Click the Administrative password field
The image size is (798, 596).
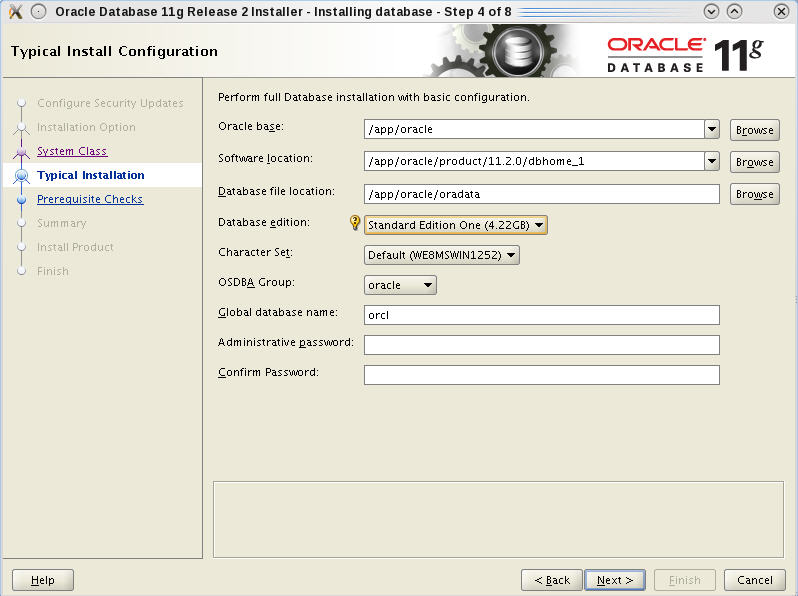pos(542,345)
